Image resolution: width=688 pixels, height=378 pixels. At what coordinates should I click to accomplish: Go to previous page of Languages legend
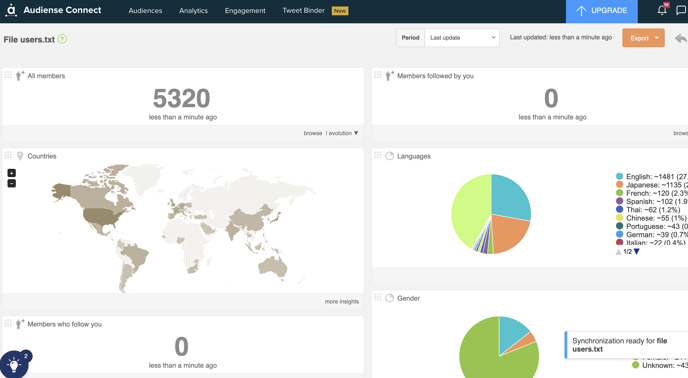coord(618,252)
